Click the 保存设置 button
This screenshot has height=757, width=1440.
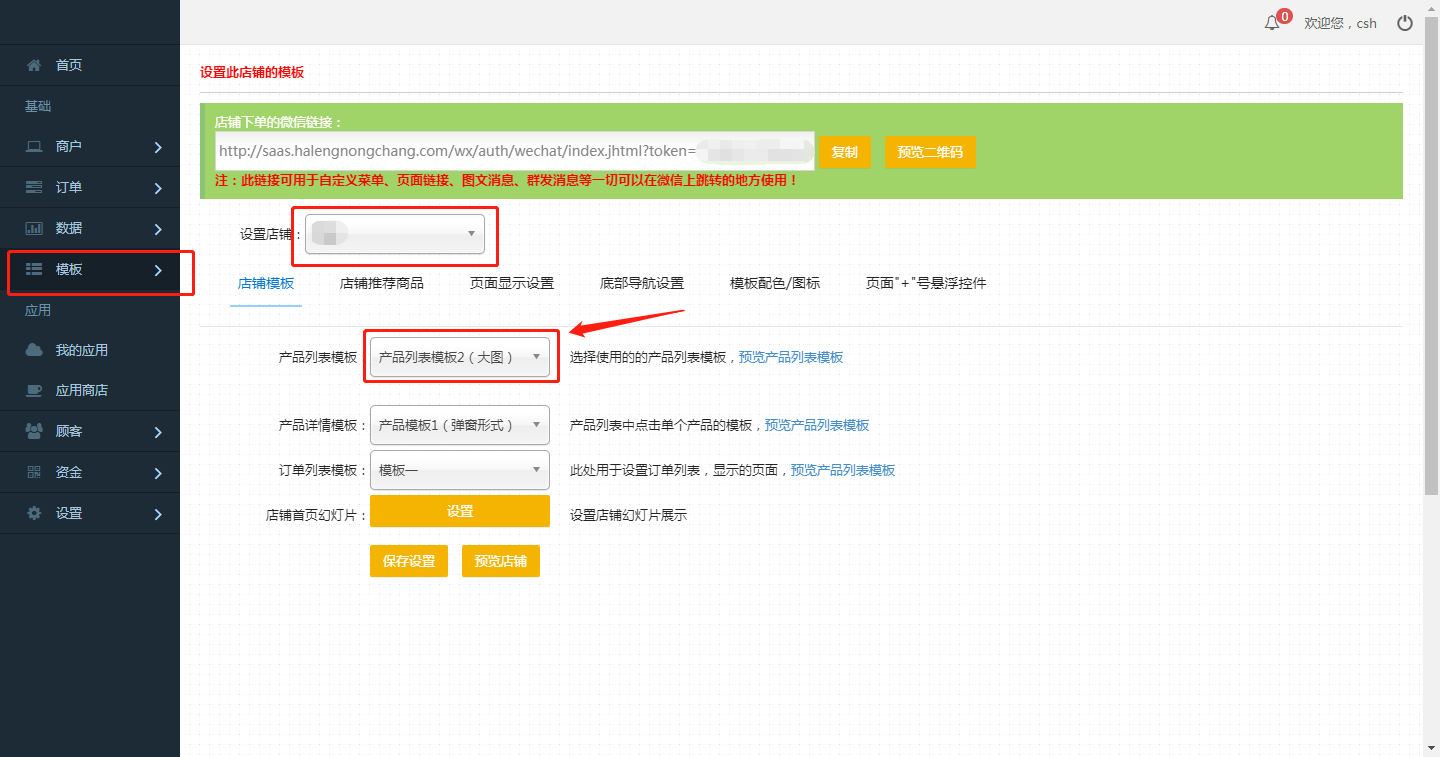coord(409,561)
